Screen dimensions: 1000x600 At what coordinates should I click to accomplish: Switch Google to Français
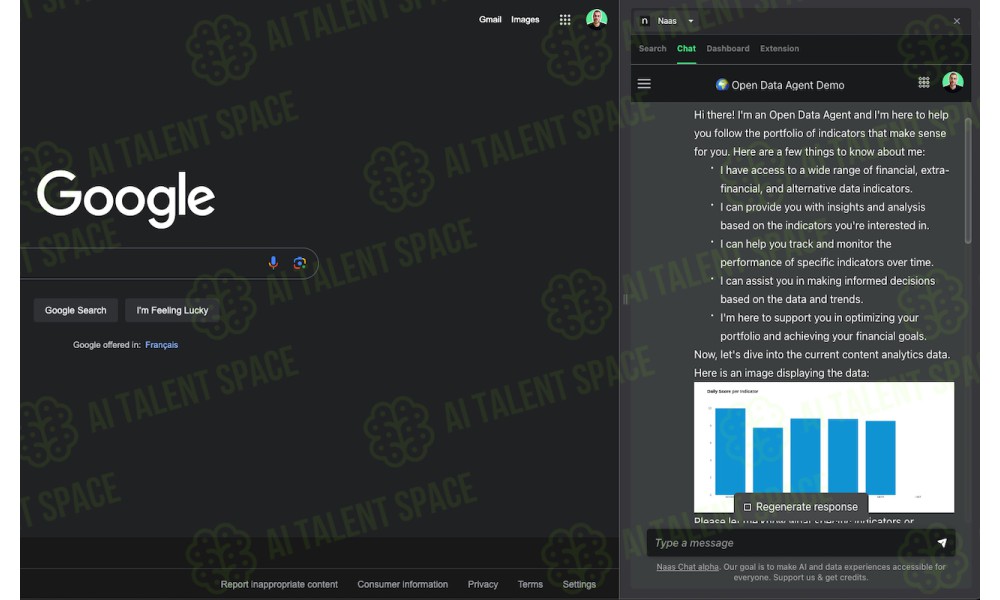tap(161, 345)
